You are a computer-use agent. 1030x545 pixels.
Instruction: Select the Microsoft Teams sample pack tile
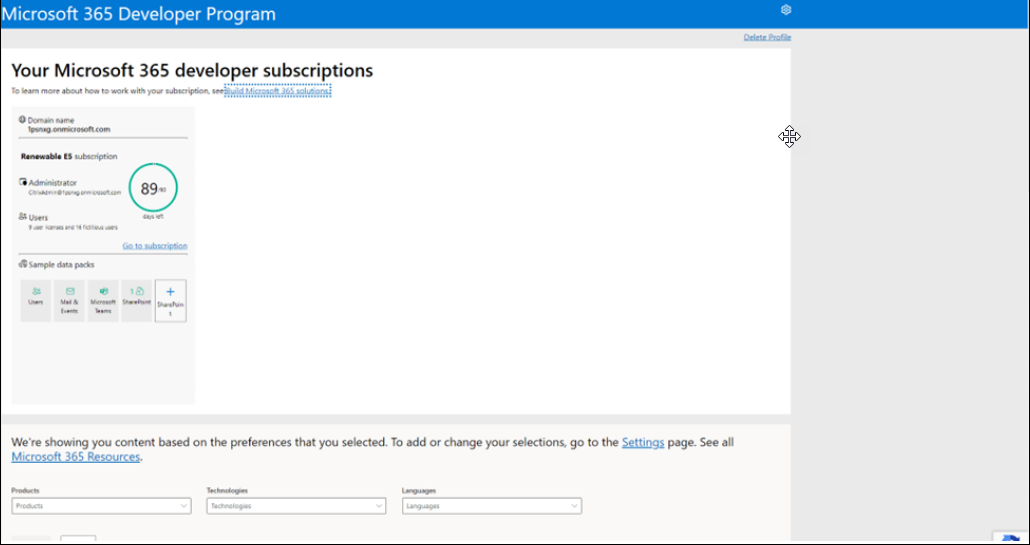coord(103,301)
